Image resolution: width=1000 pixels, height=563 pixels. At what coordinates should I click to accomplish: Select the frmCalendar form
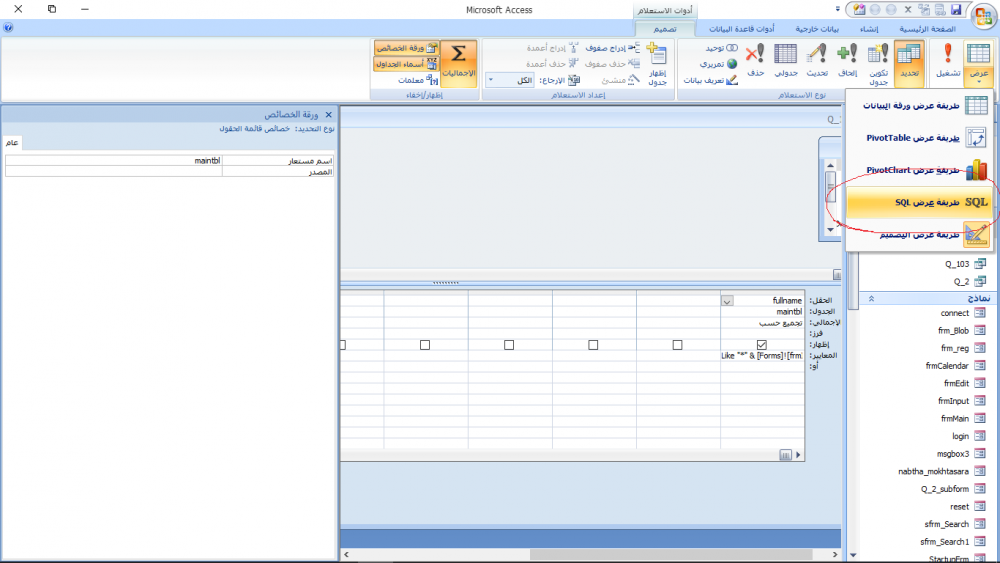[947, 366]
